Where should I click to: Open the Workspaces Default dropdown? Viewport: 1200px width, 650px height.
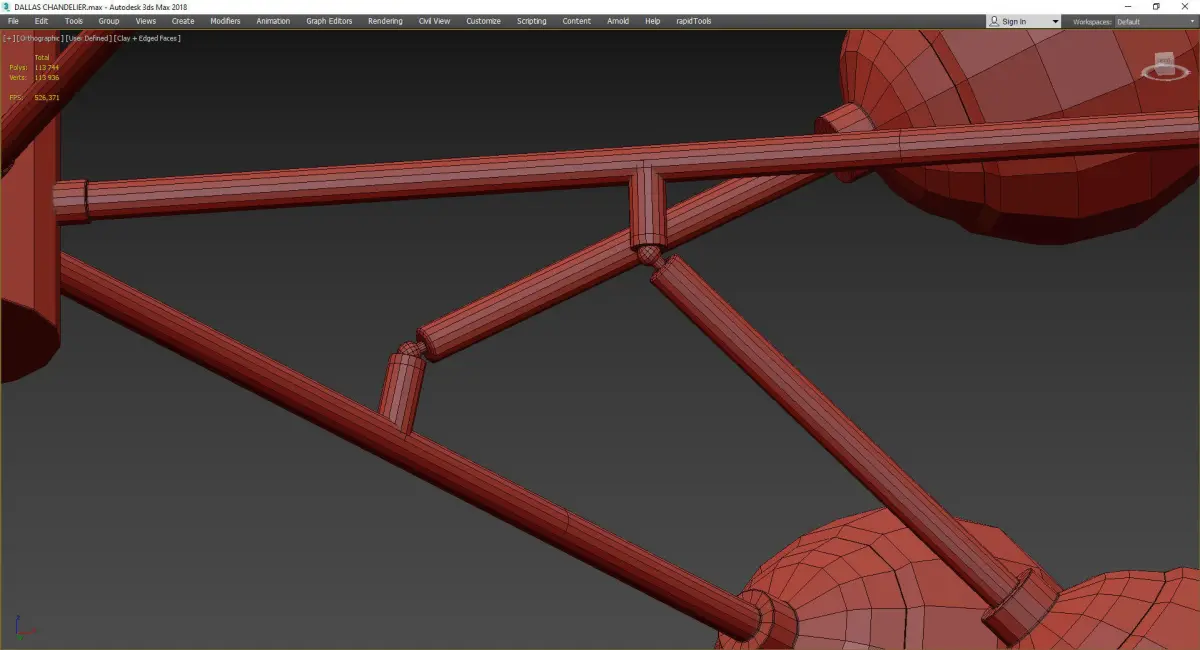click(x=1156, y=21)
